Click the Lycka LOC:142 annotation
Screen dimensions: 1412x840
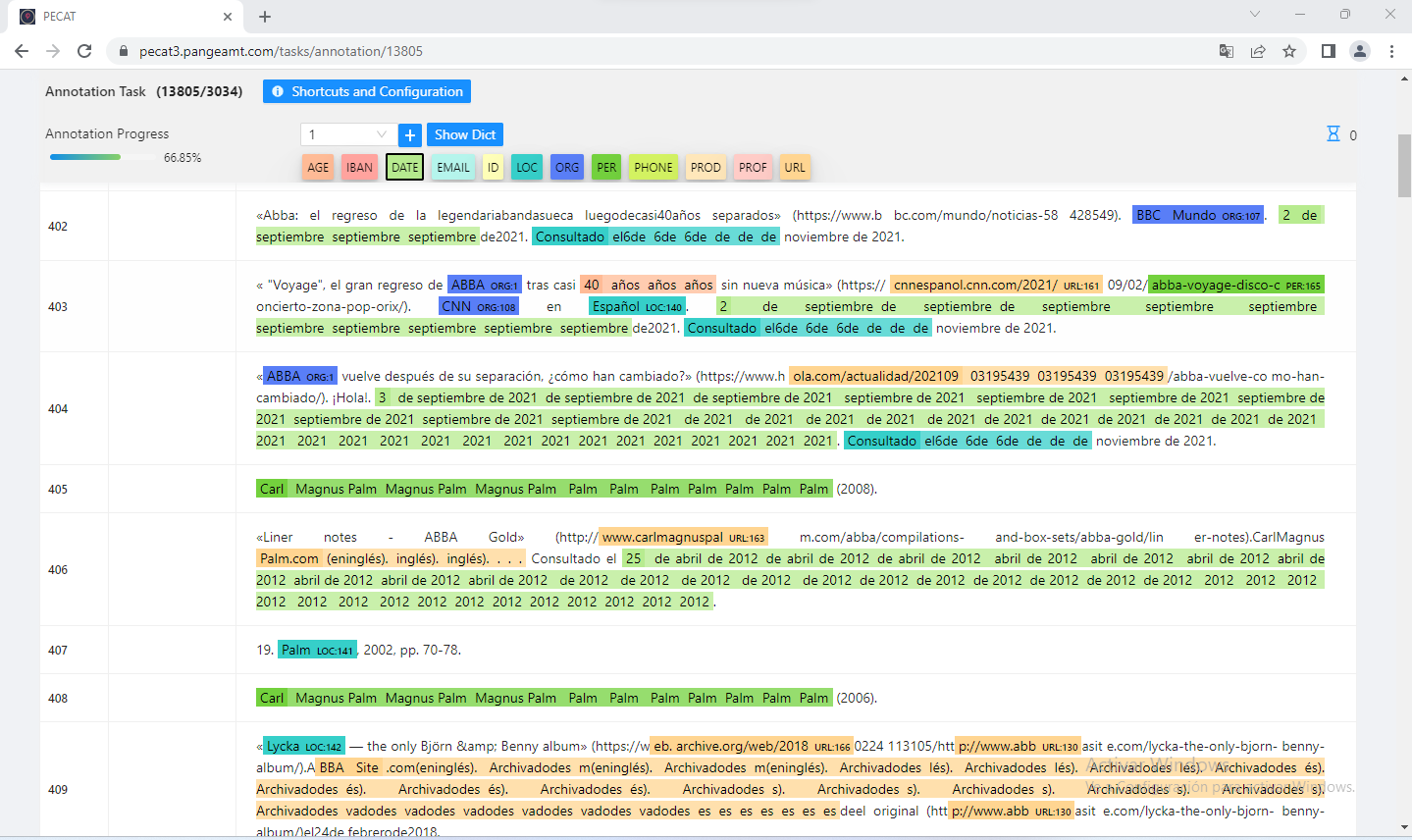tap(304, 746)
